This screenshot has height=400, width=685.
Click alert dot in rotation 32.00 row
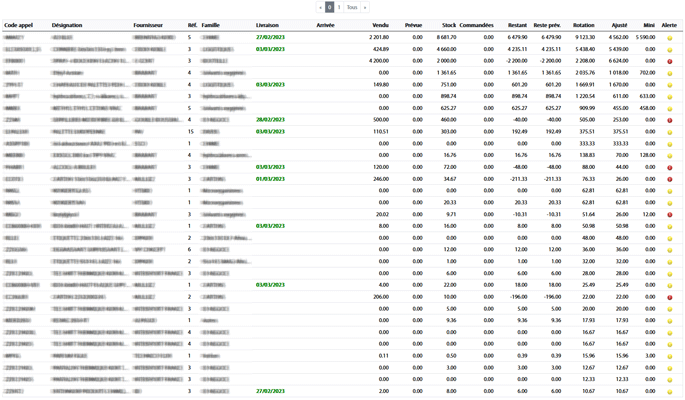point(669,262)
